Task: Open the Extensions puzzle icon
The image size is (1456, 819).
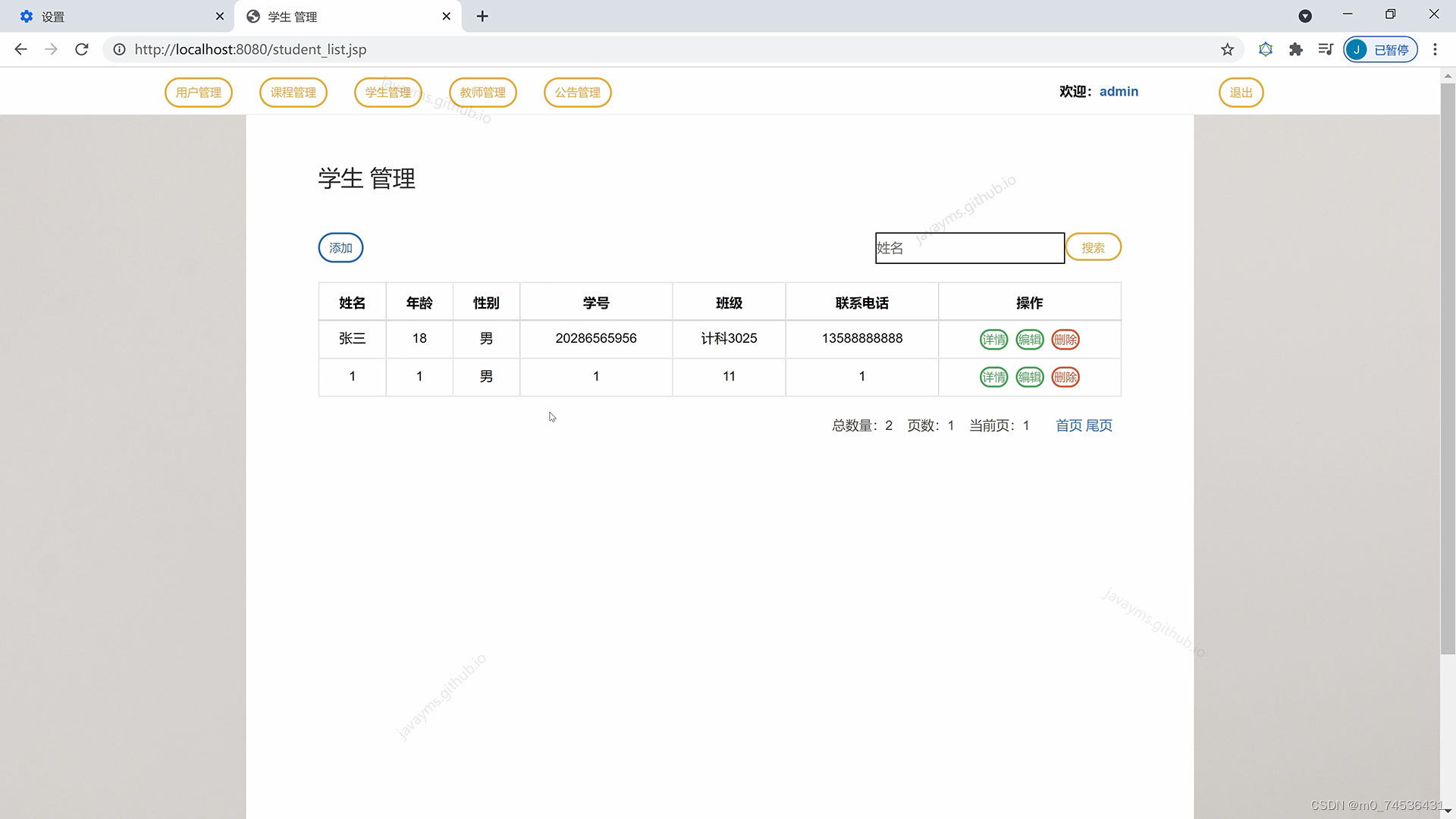Action: coord(1295,49)
